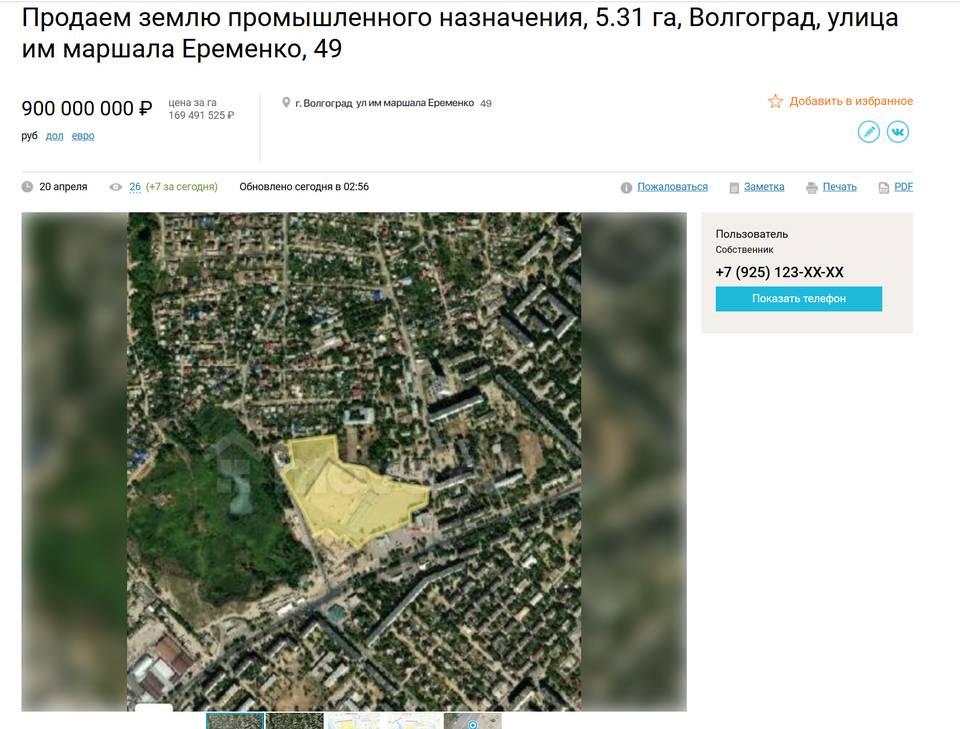Screen dimensions: 960x729
Task: Open the Заметка link
Action: click(763, 187)
